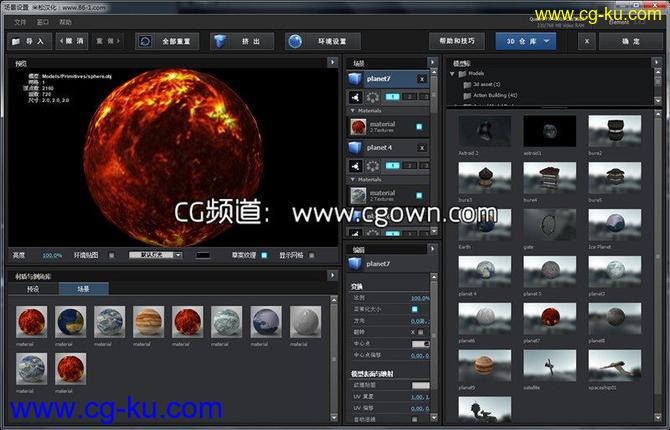
Task: Collapse the Materials section under planet 4
Action: 353,180
